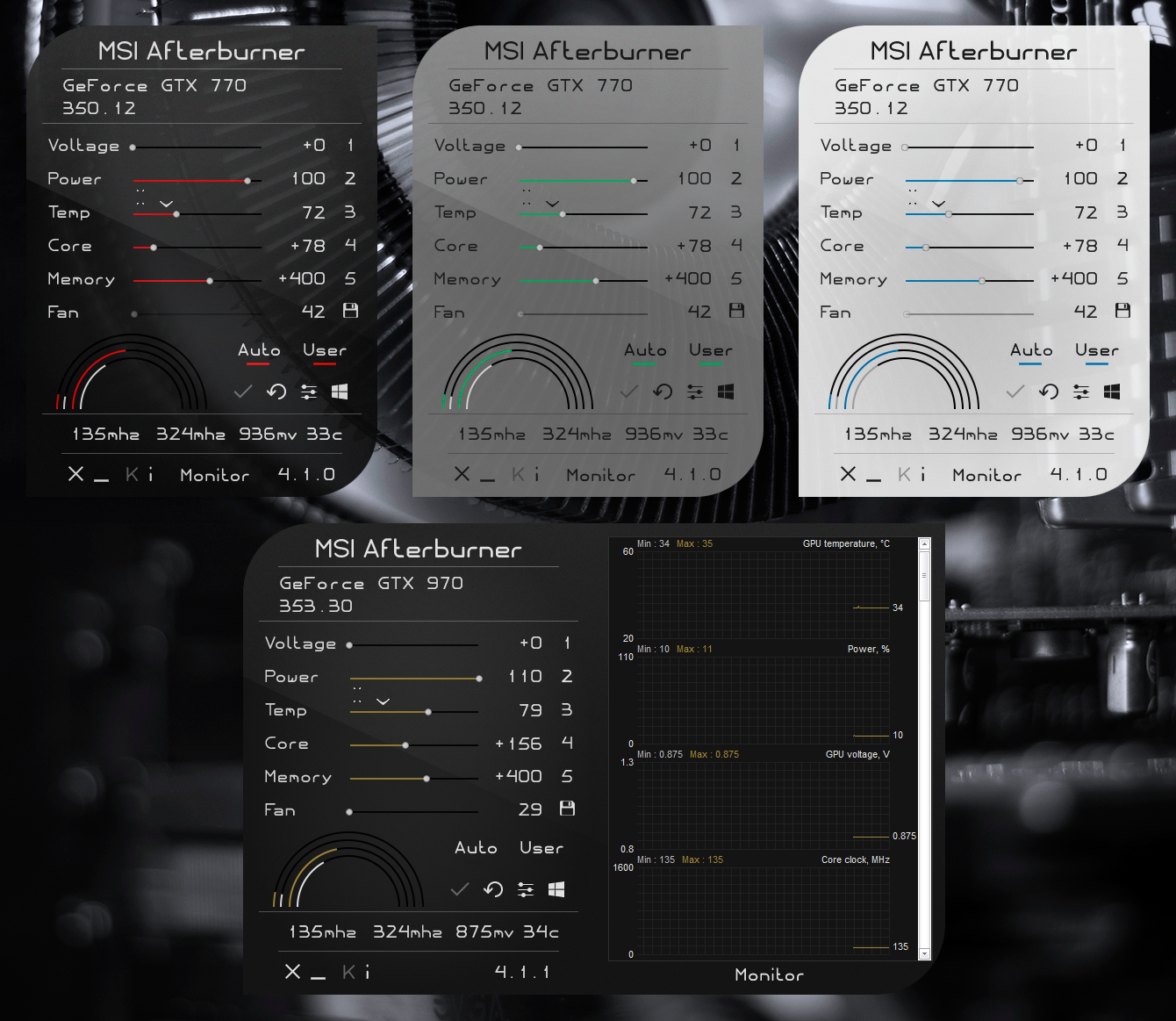Screen dimensions: 1176x1021
Task: Expand Temp priority chevron in blue-accent white skin
Action: coord(938,204)
